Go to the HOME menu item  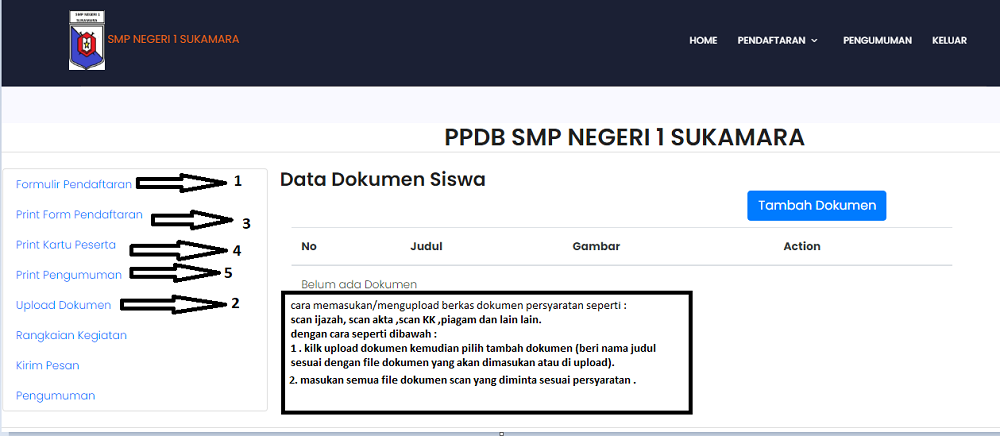tap(703, 41)
